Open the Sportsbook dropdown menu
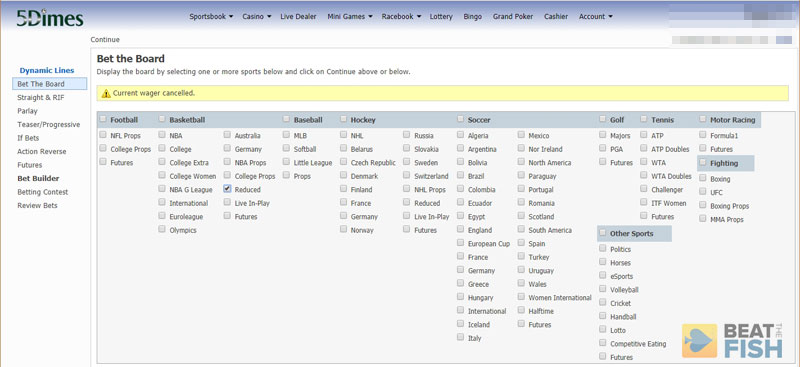800x367 pixels. tap(211, 16)
